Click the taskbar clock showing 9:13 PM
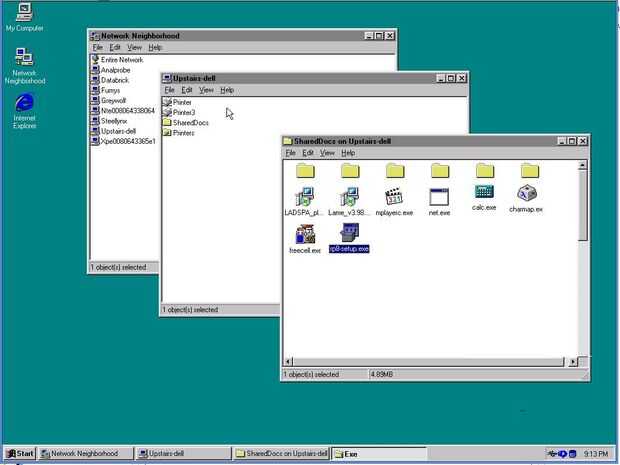Image resolution: width=620 pixels, height=465 pixels. coord(596,454)
